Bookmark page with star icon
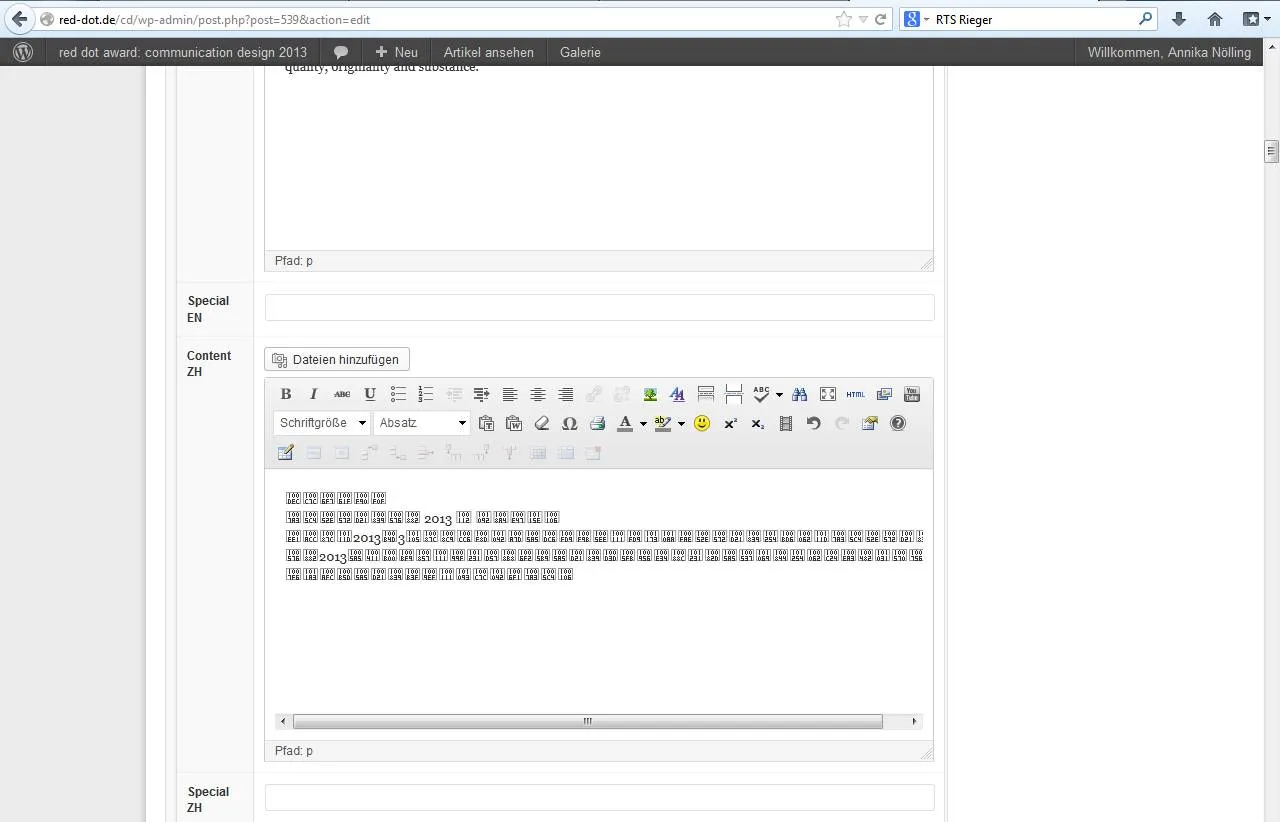Screen dimensions: 1280x822 point(843,19)
